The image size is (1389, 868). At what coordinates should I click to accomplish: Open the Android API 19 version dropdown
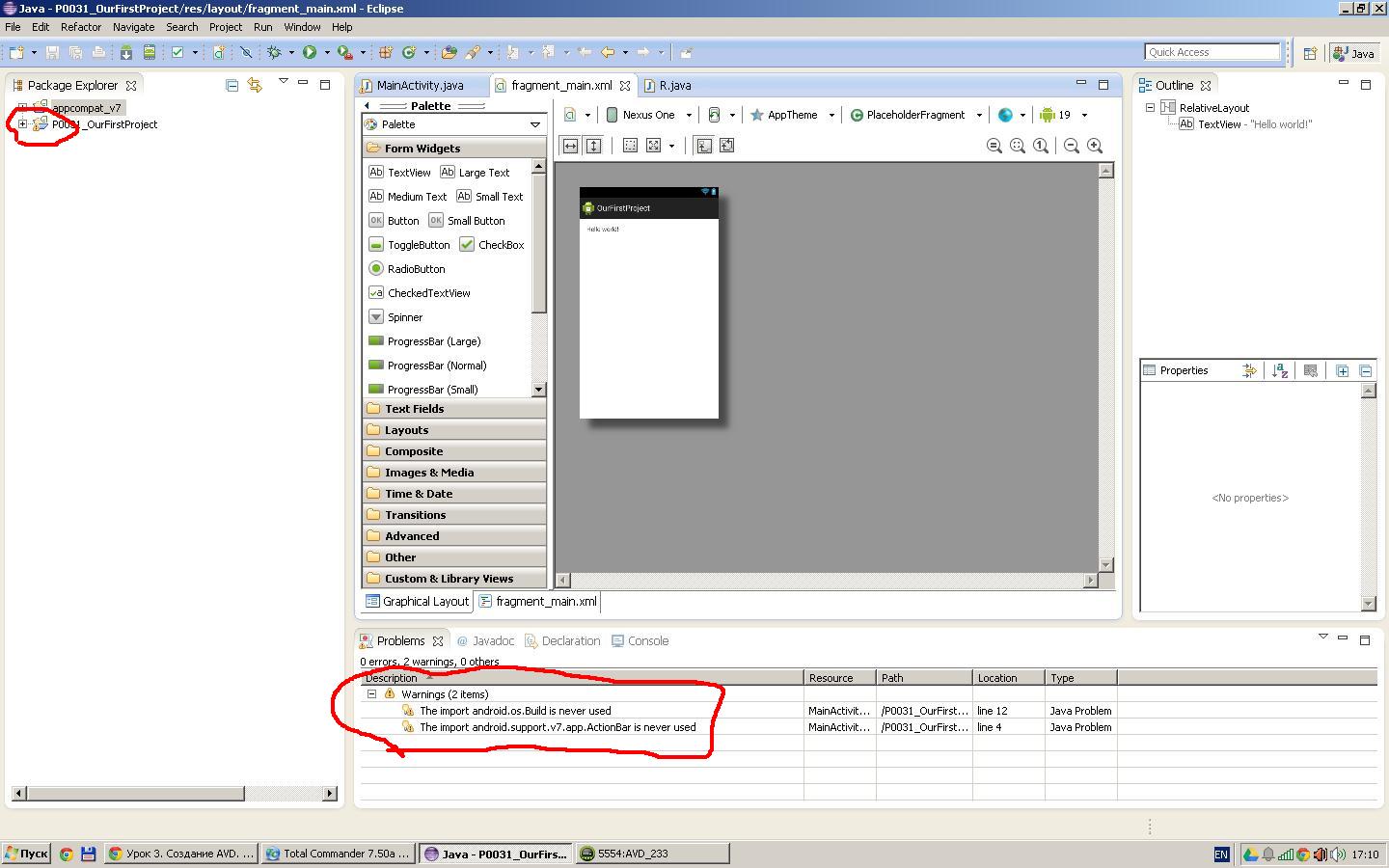1064,115
